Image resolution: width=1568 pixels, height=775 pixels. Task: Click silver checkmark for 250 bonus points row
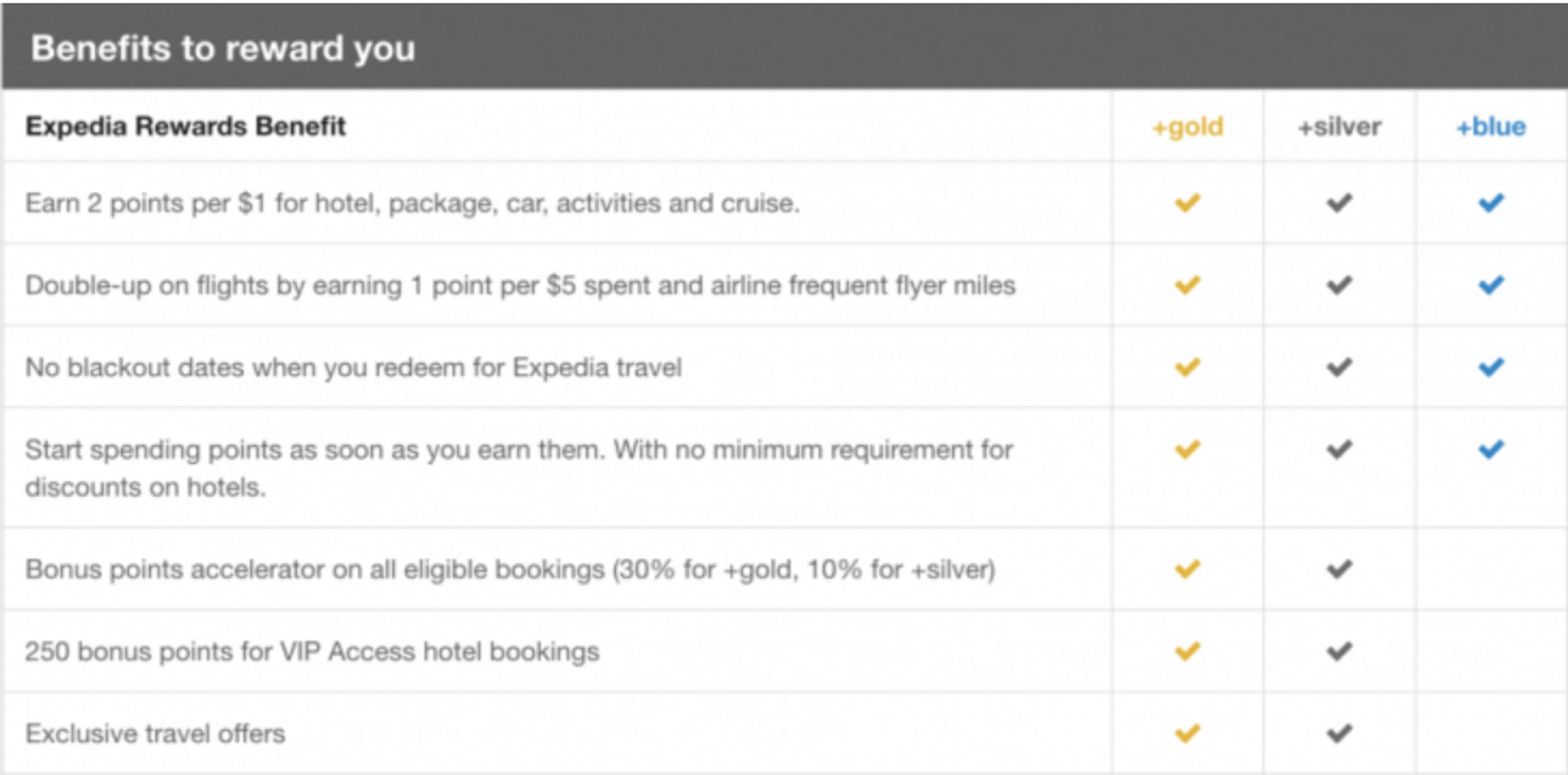(x=1339, y=651)
